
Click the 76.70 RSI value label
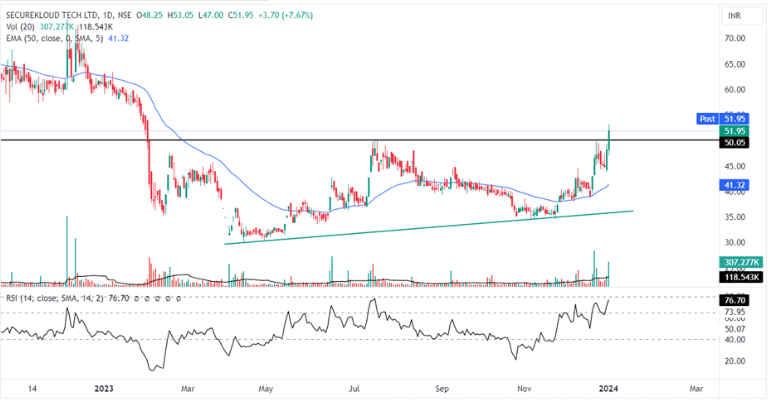pyautogui.click(x=735, y=300)
